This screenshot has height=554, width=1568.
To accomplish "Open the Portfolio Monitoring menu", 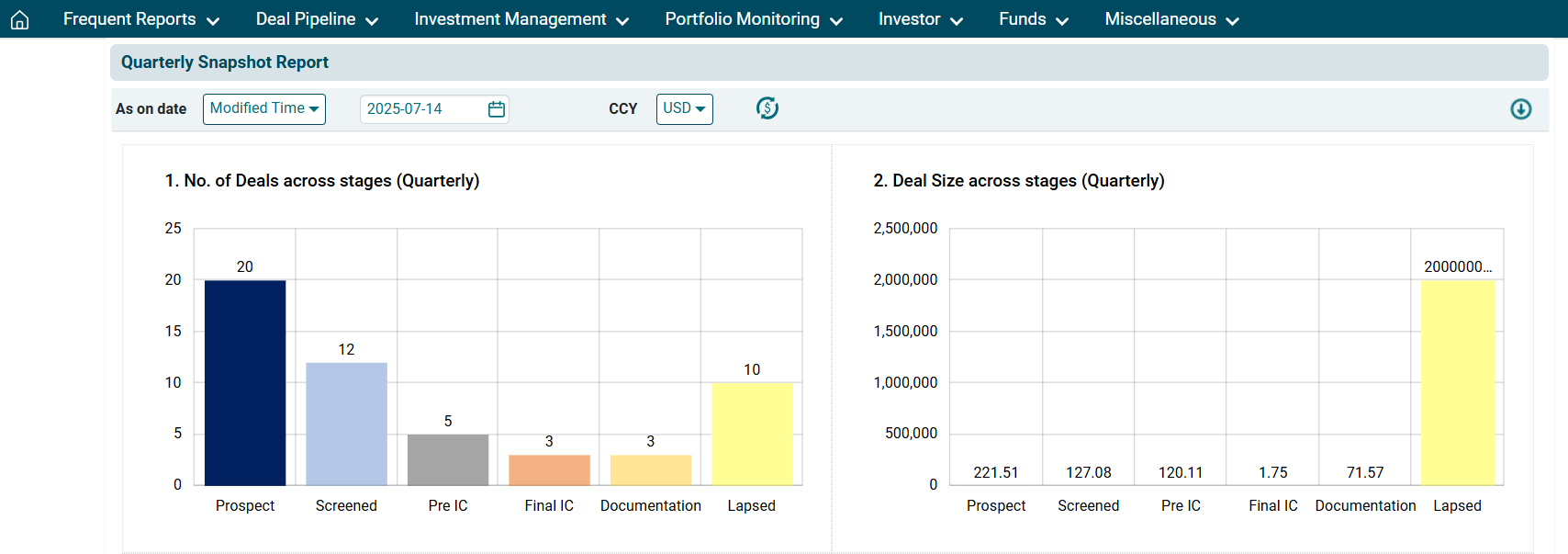I will (x=753, y=19).
